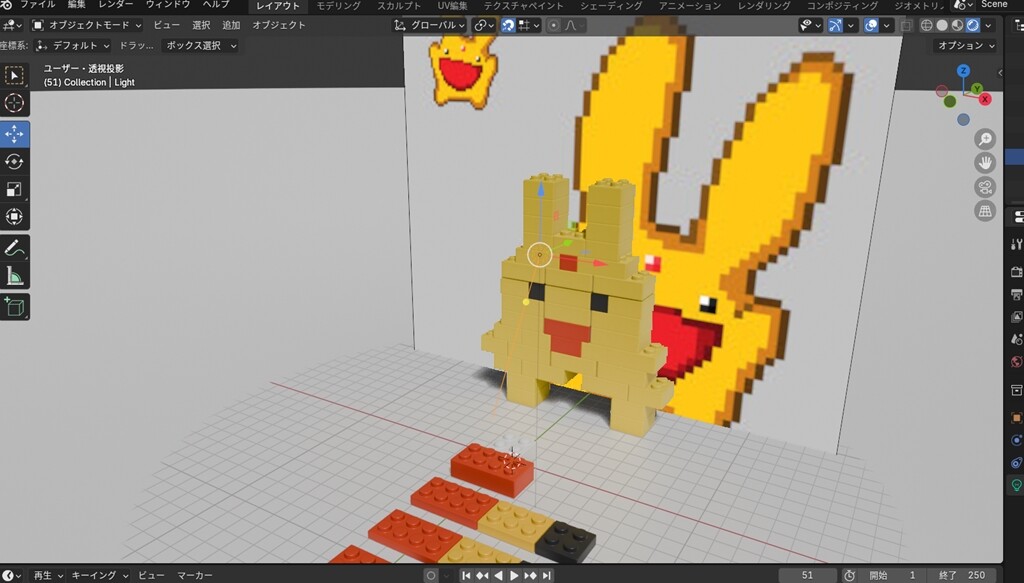
Task: Open the overlays options dropdown arrow
Action: [886, 25]
